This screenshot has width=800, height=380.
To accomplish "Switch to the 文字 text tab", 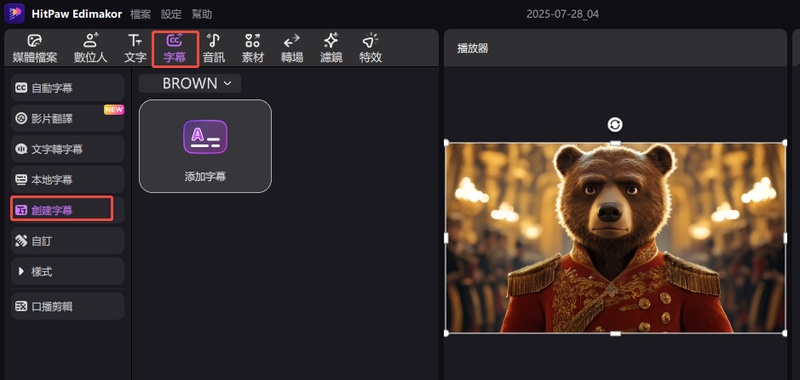I will (x=135, y=49).
